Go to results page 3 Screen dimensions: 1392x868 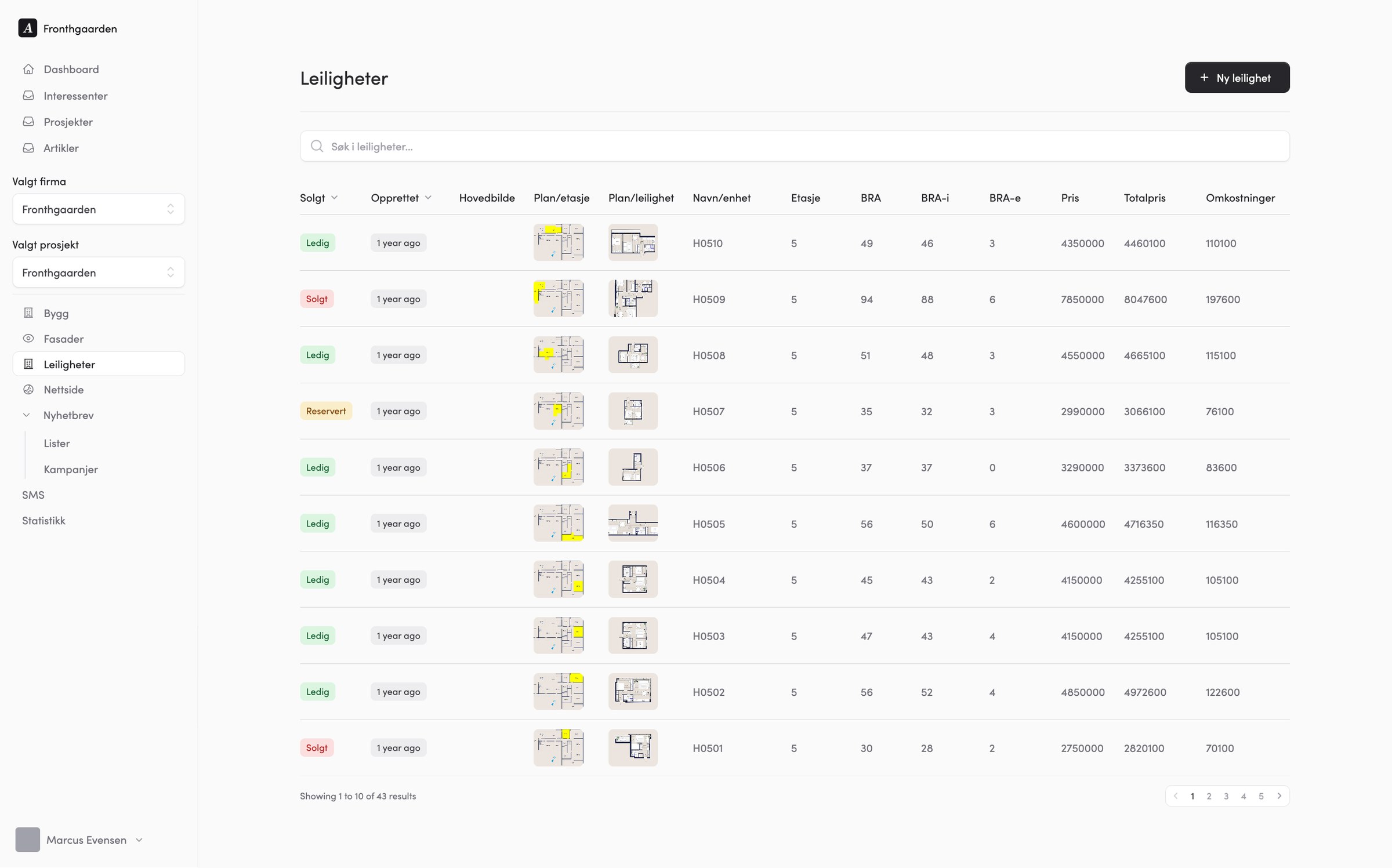(1226, 796)
